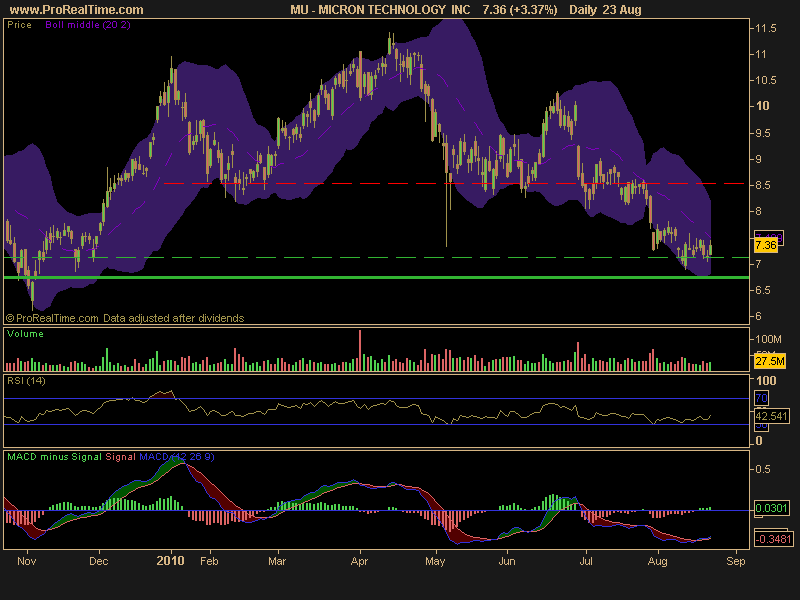
Task: Click the yellow 27.5M volume tag
Action: click(769, 361)
